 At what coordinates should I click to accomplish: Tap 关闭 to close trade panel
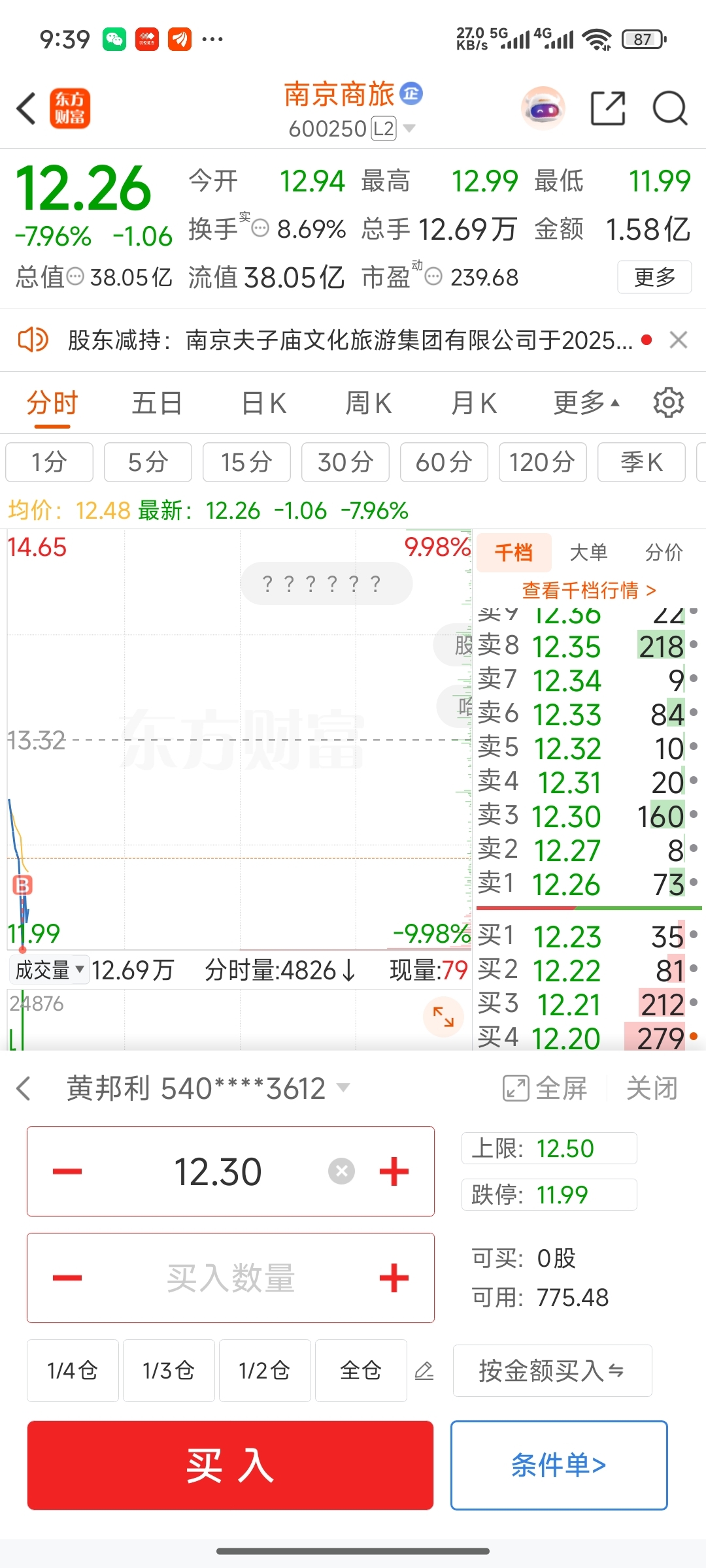pyautogui.click(x=652, y=1088)
